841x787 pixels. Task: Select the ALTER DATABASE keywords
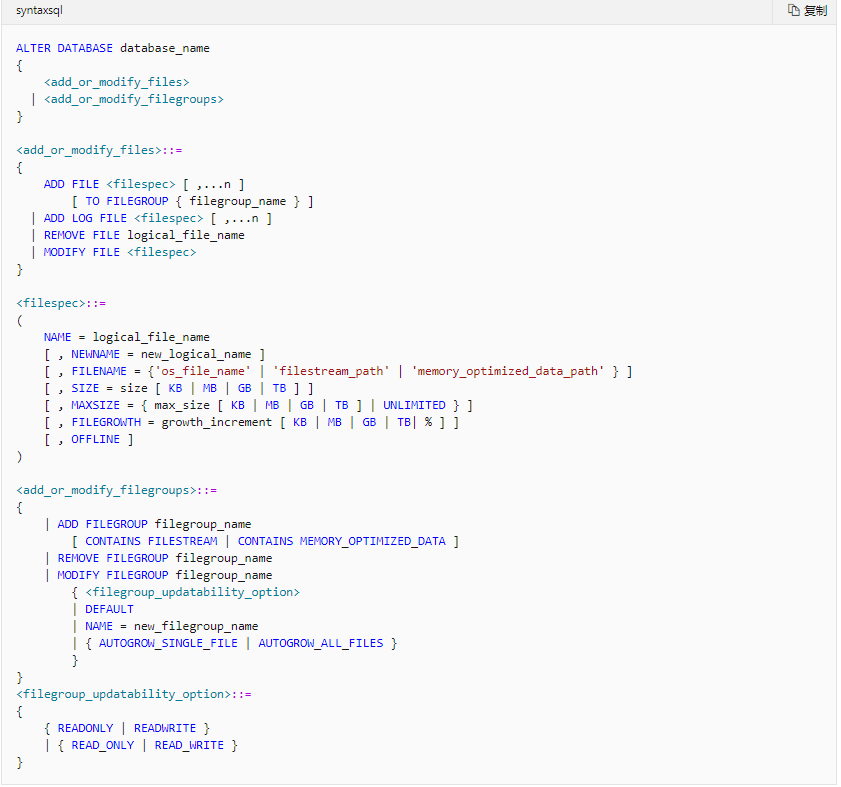coord(64,48)
